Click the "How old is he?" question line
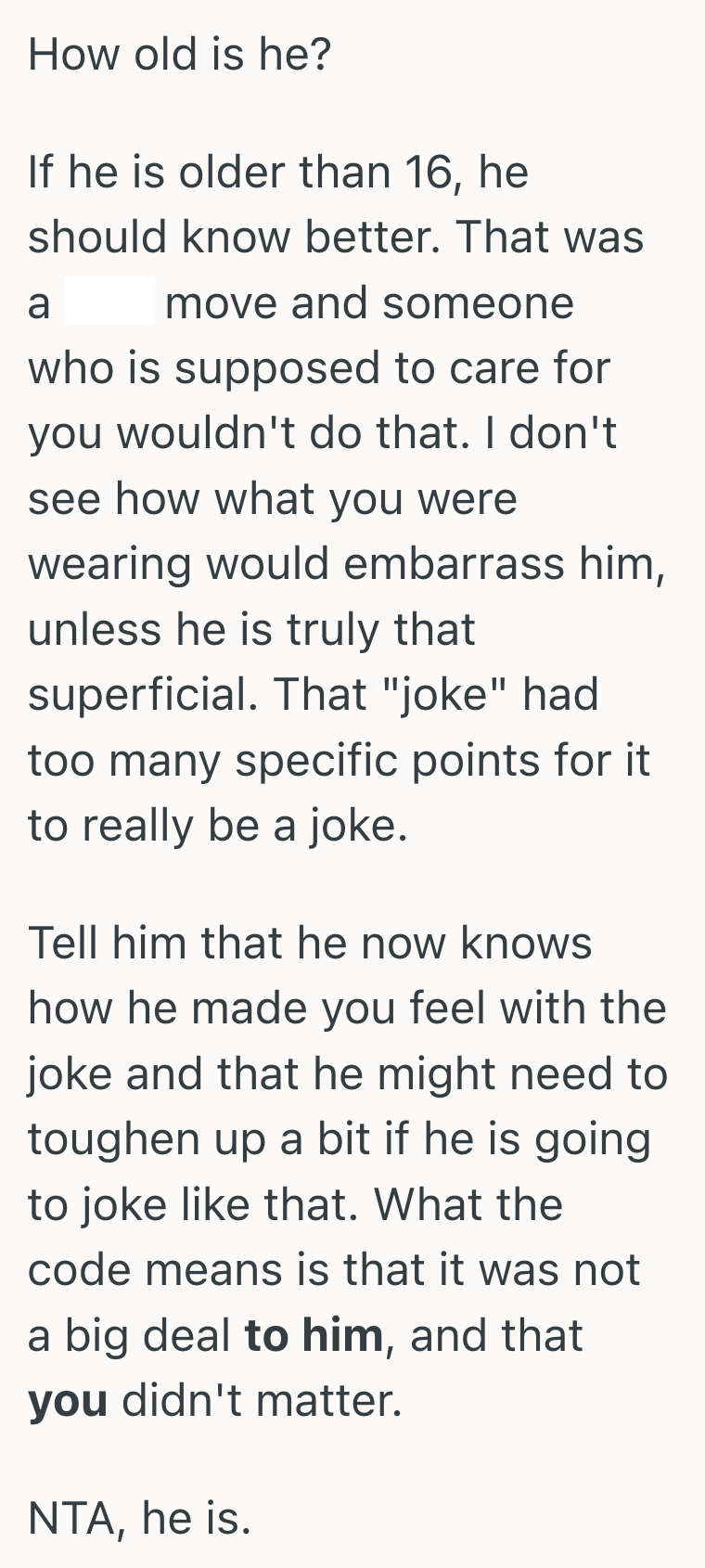 click(179, 56)
